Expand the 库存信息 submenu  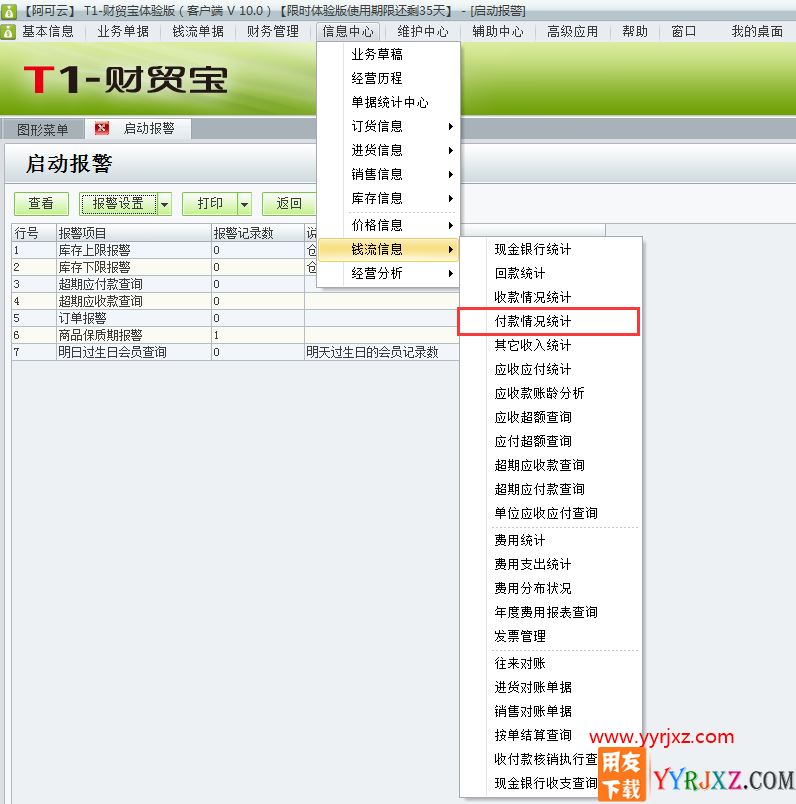[388, 198]
